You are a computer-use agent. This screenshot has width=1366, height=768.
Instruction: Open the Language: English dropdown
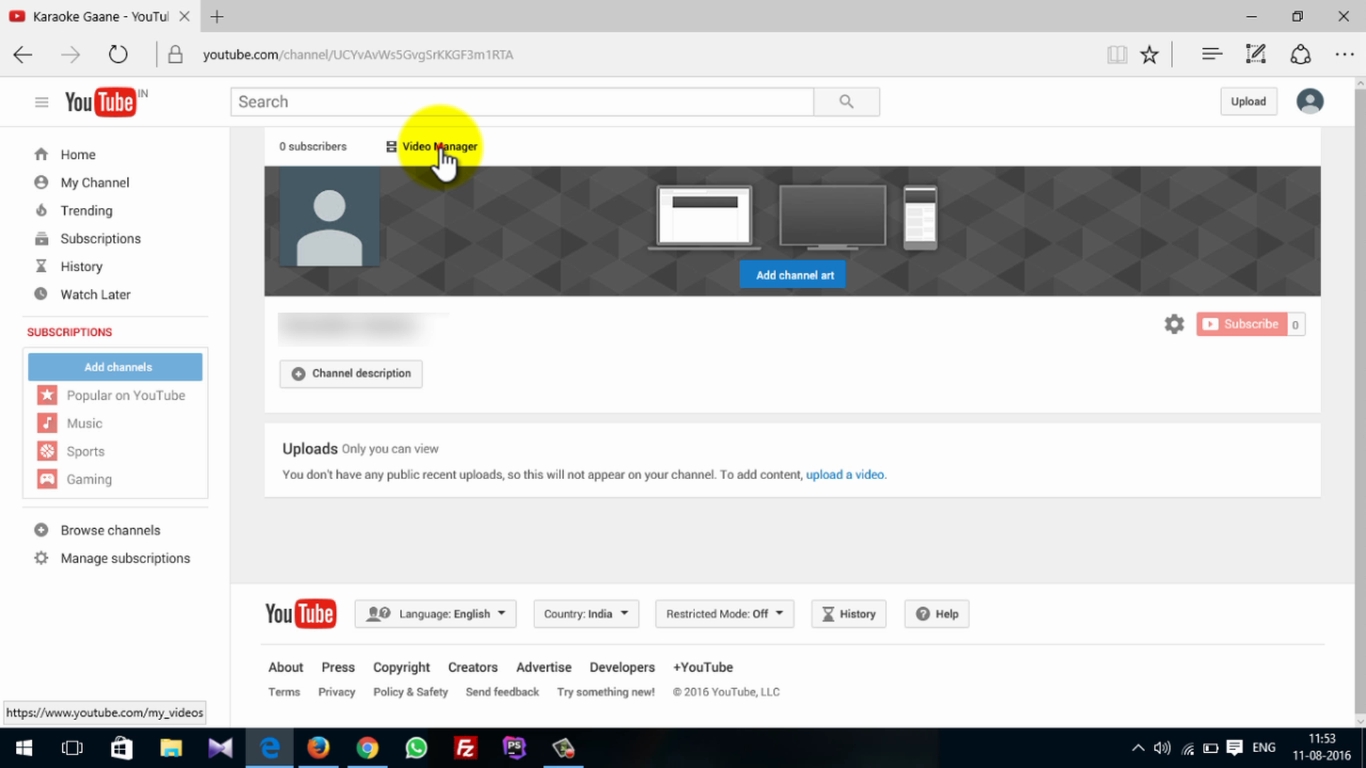click(x=436, y=614)
